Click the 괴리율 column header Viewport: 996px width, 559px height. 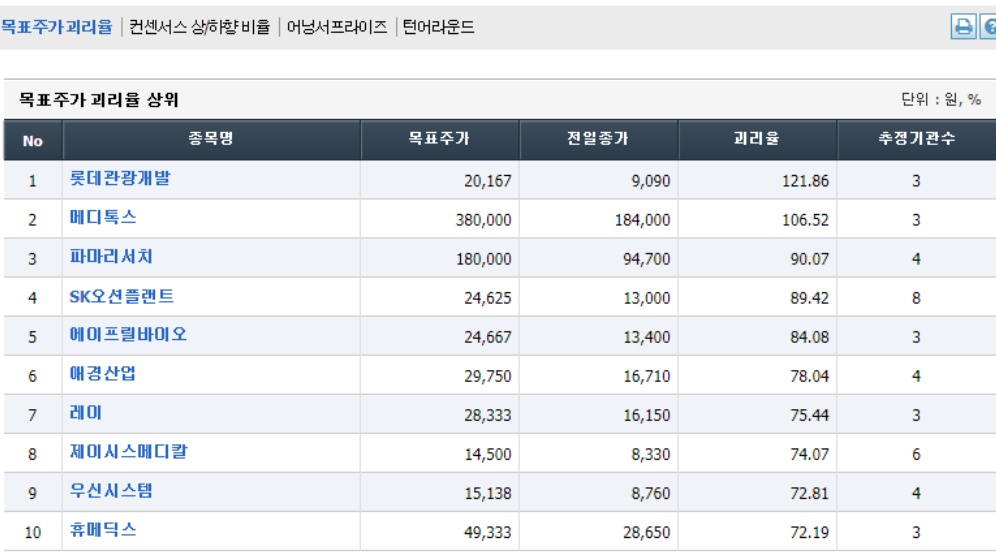coord(757,139)
